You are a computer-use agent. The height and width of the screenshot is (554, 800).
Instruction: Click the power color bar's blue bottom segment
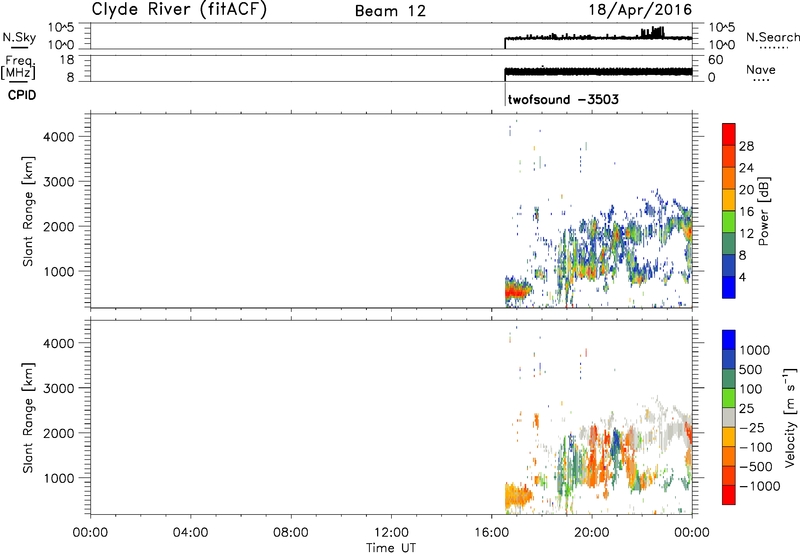tap(729, 287)
